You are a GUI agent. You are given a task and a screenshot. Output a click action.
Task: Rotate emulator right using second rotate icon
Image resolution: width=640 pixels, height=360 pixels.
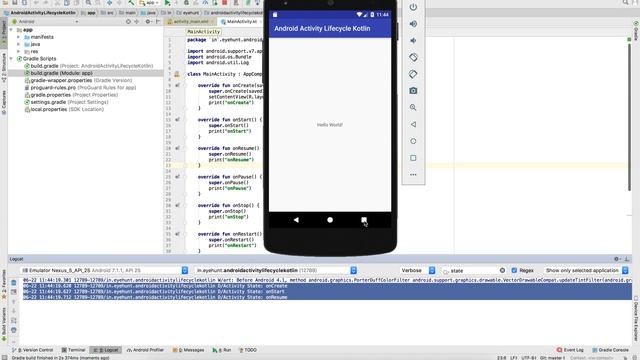[413, 74]
